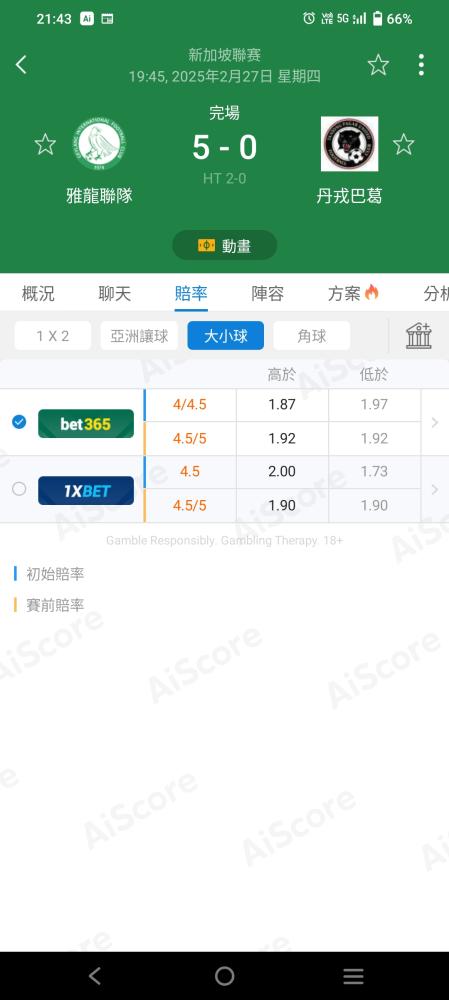Tap the 賽前賠率 legend label
The image size is (449, 1000).
pyautogui.click(x=55, y=605)
